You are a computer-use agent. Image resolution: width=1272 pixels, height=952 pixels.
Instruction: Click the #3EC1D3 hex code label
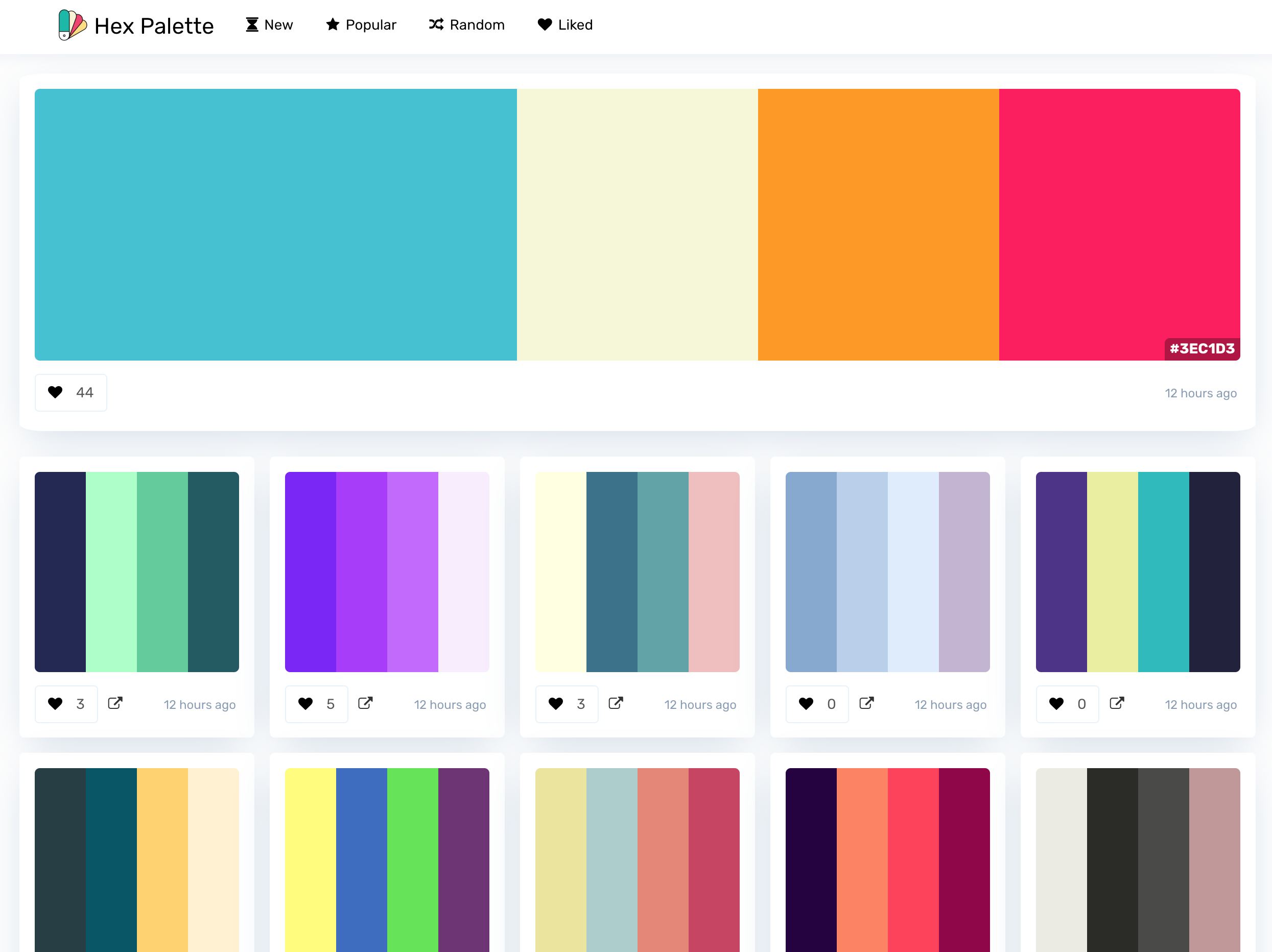tap(1202, 349)
